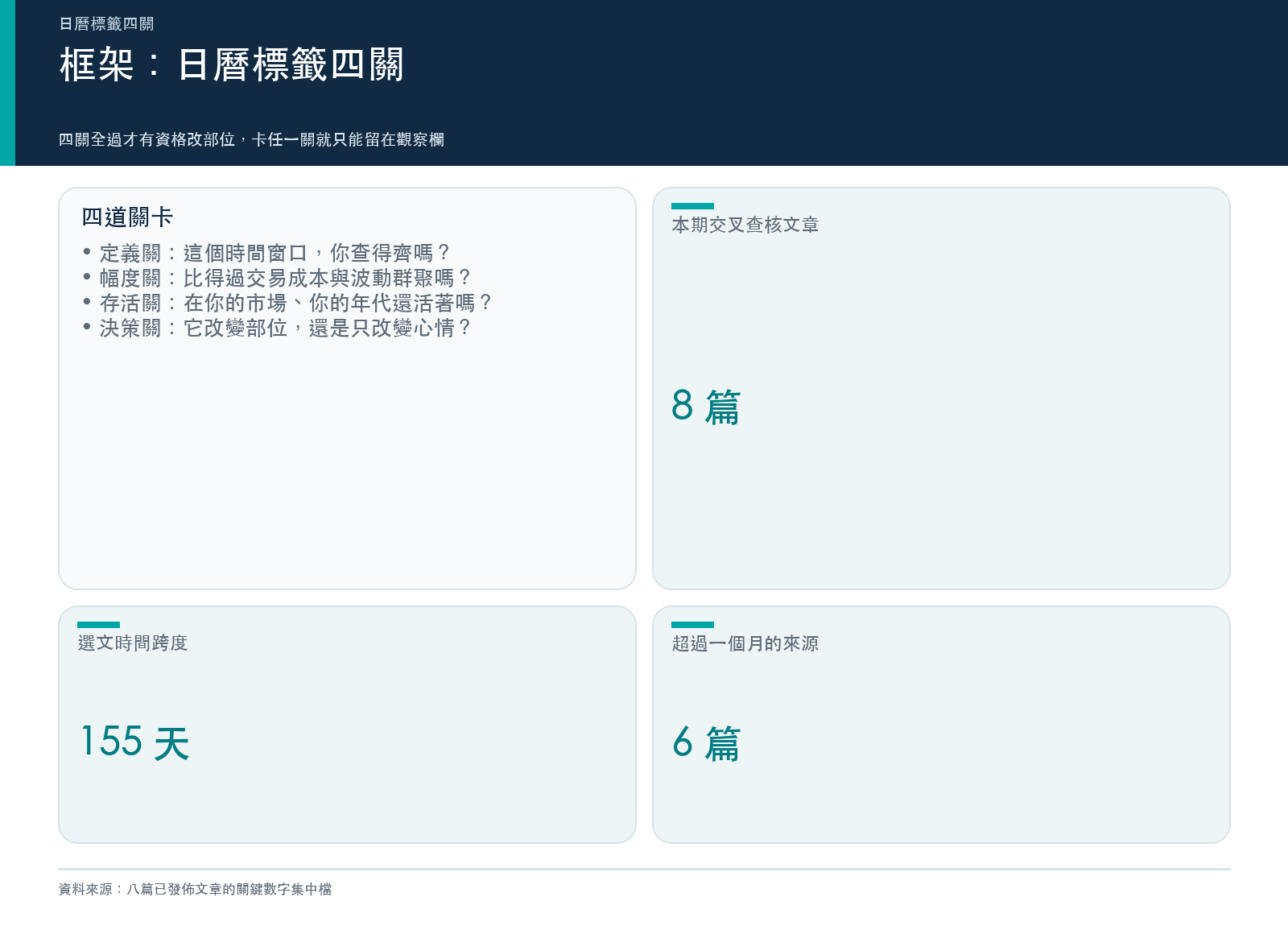Click the label 本期交叉查核文章

pyautogui.click(x=745, y=225)
